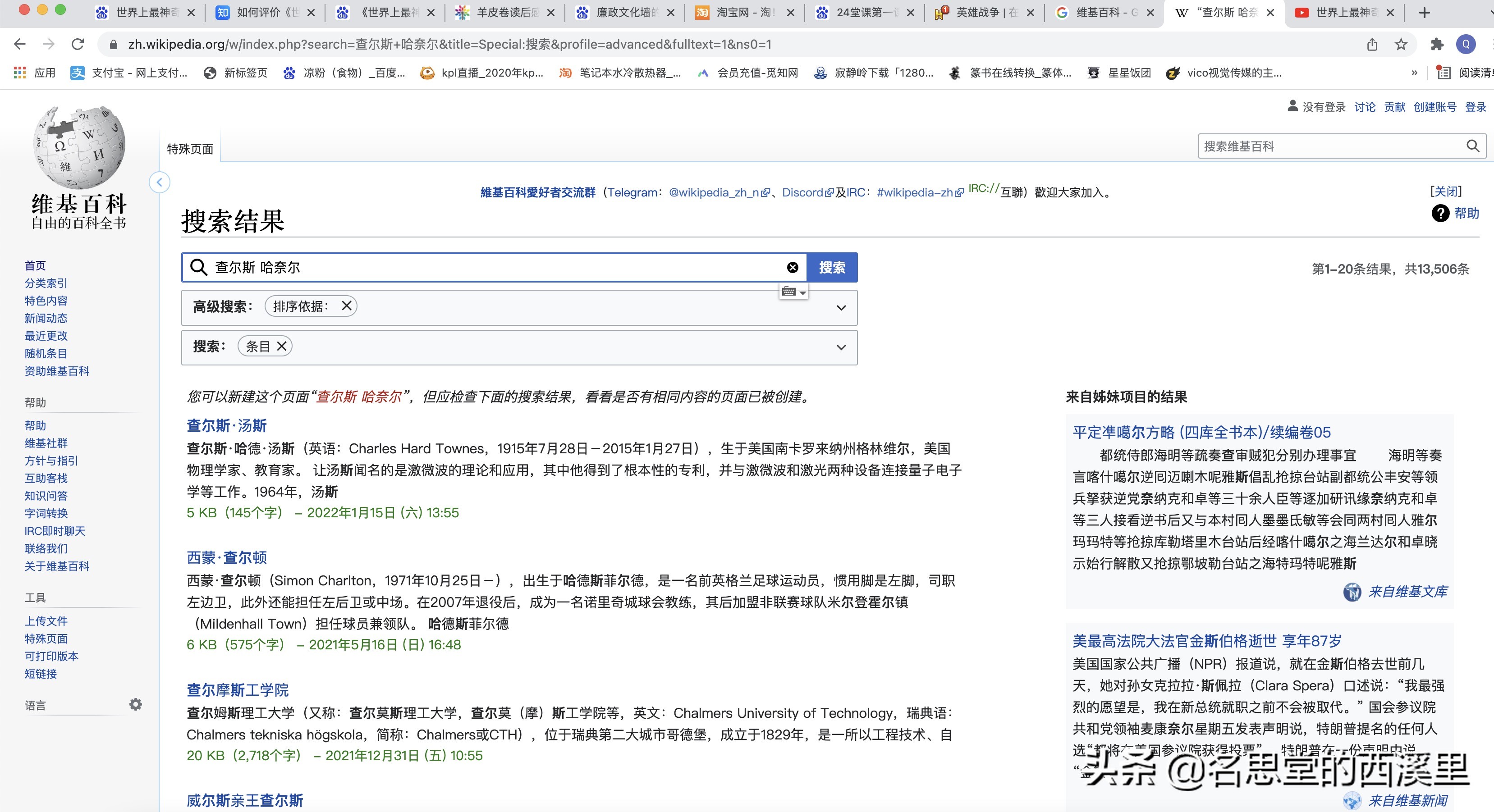Open language settings via the gear icon
The image size is (1494, 812).
tap(135, 704)
